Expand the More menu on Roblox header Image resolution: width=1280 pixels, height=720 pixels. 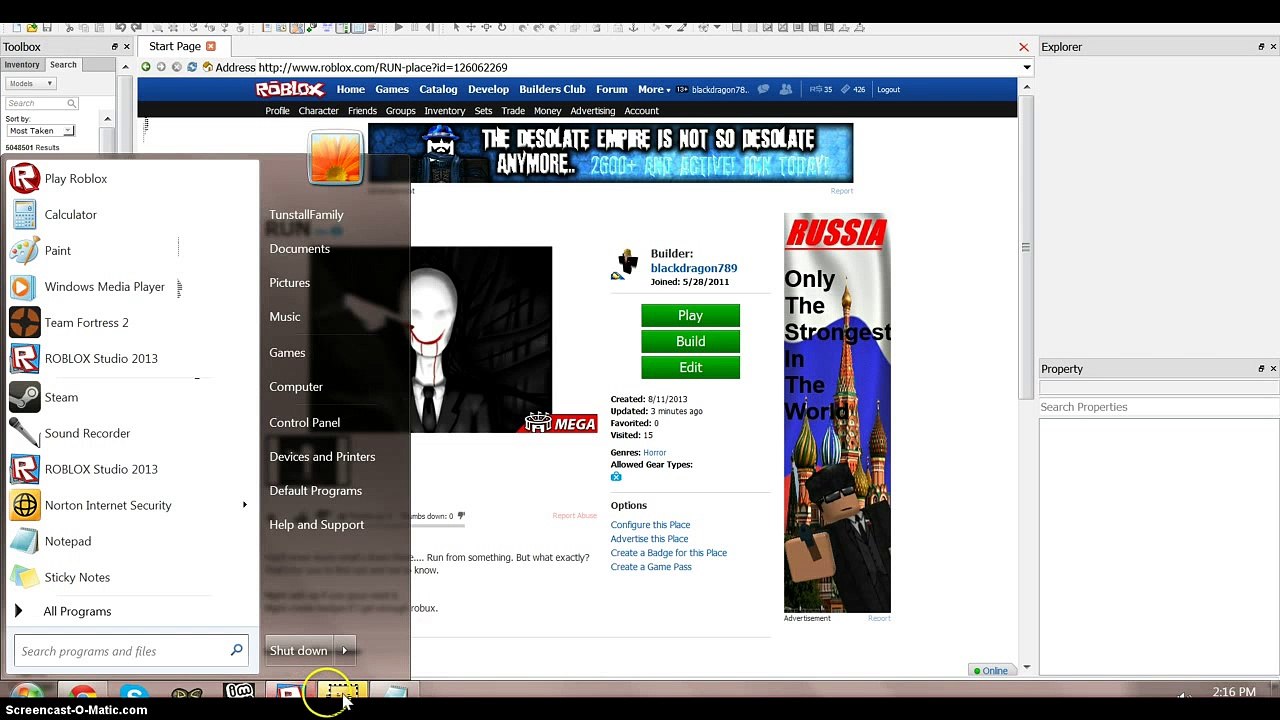654,89
